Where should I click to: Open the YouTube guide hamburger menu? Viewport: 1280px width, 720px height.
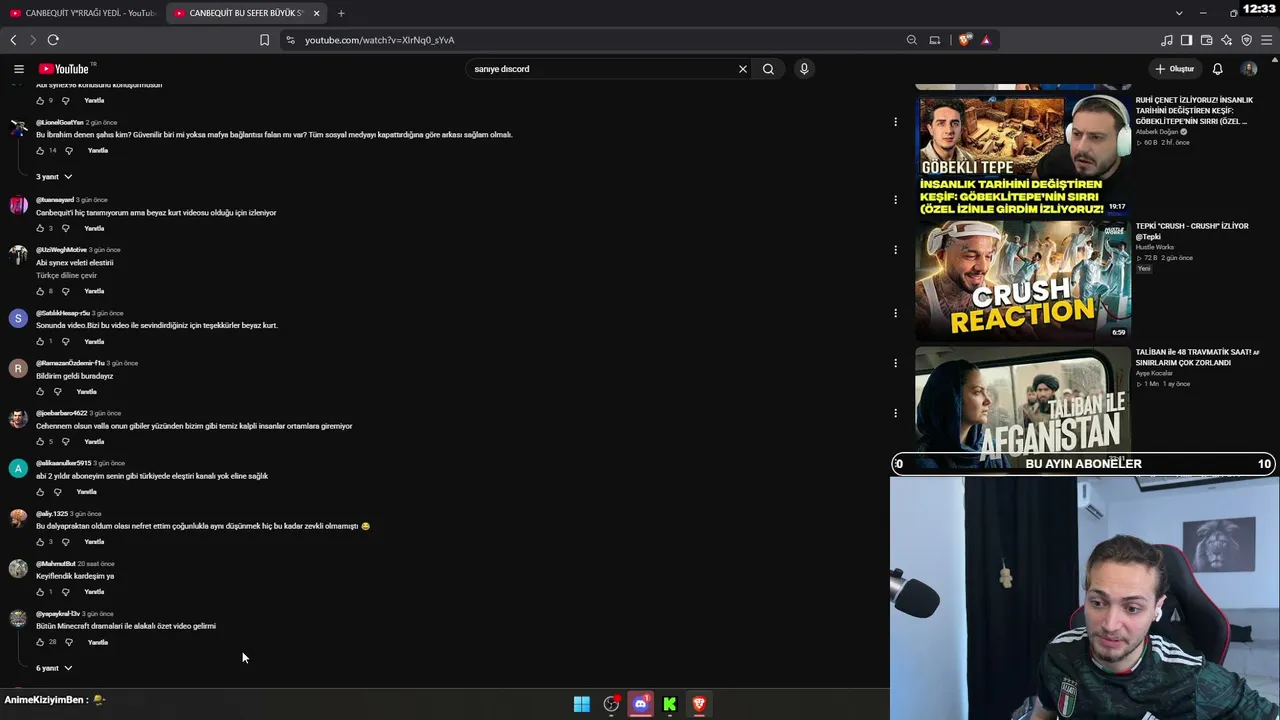pyautogui.click(x=18, y=69)
